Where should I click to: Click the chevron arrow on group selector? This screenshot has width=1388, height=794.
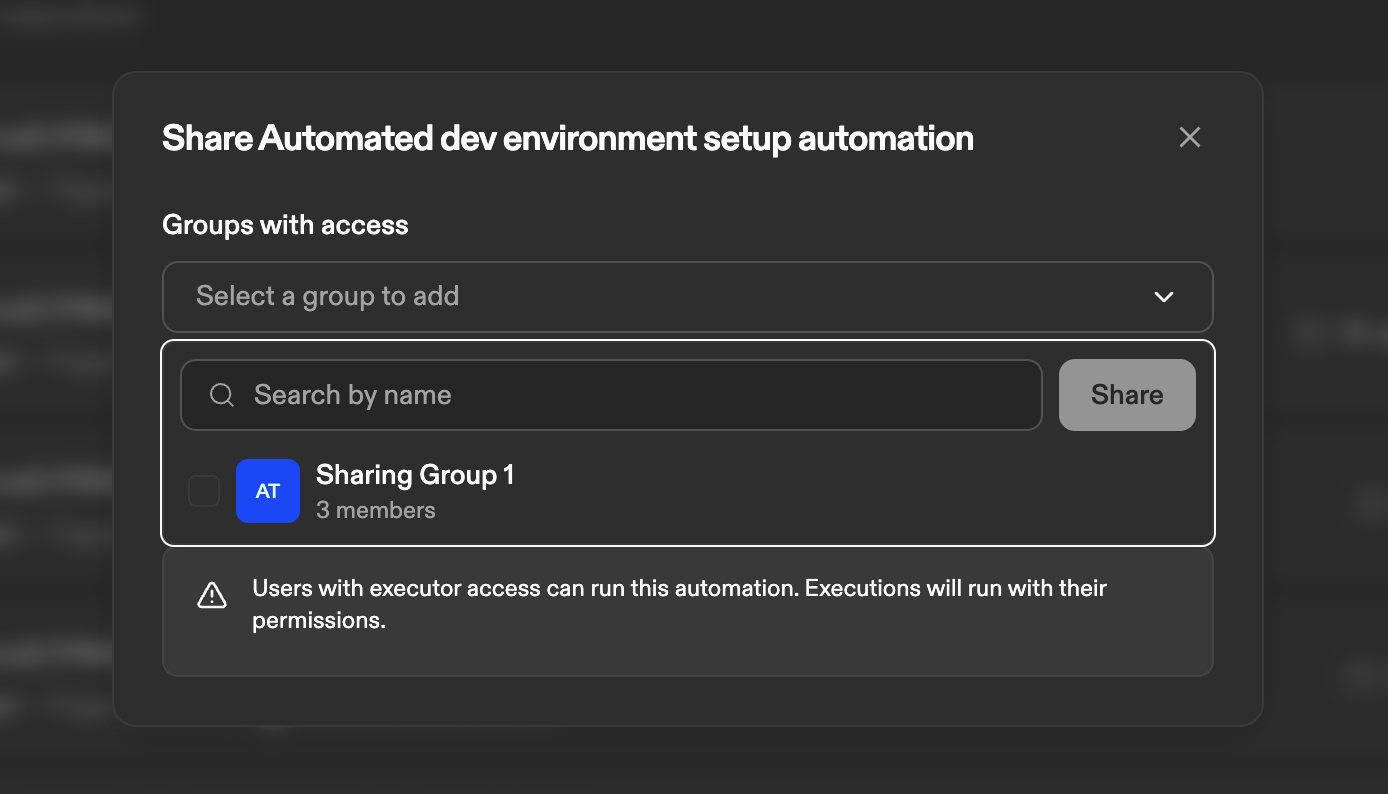1163,297
